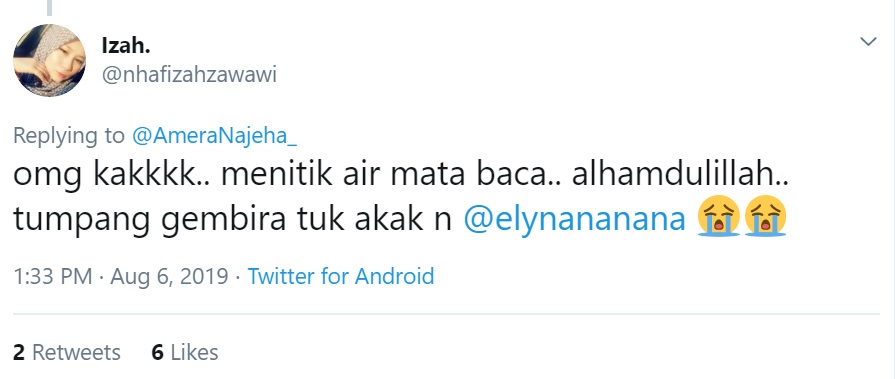Select the word 'alhamdulillah..' in tweet

pos(680,175)
